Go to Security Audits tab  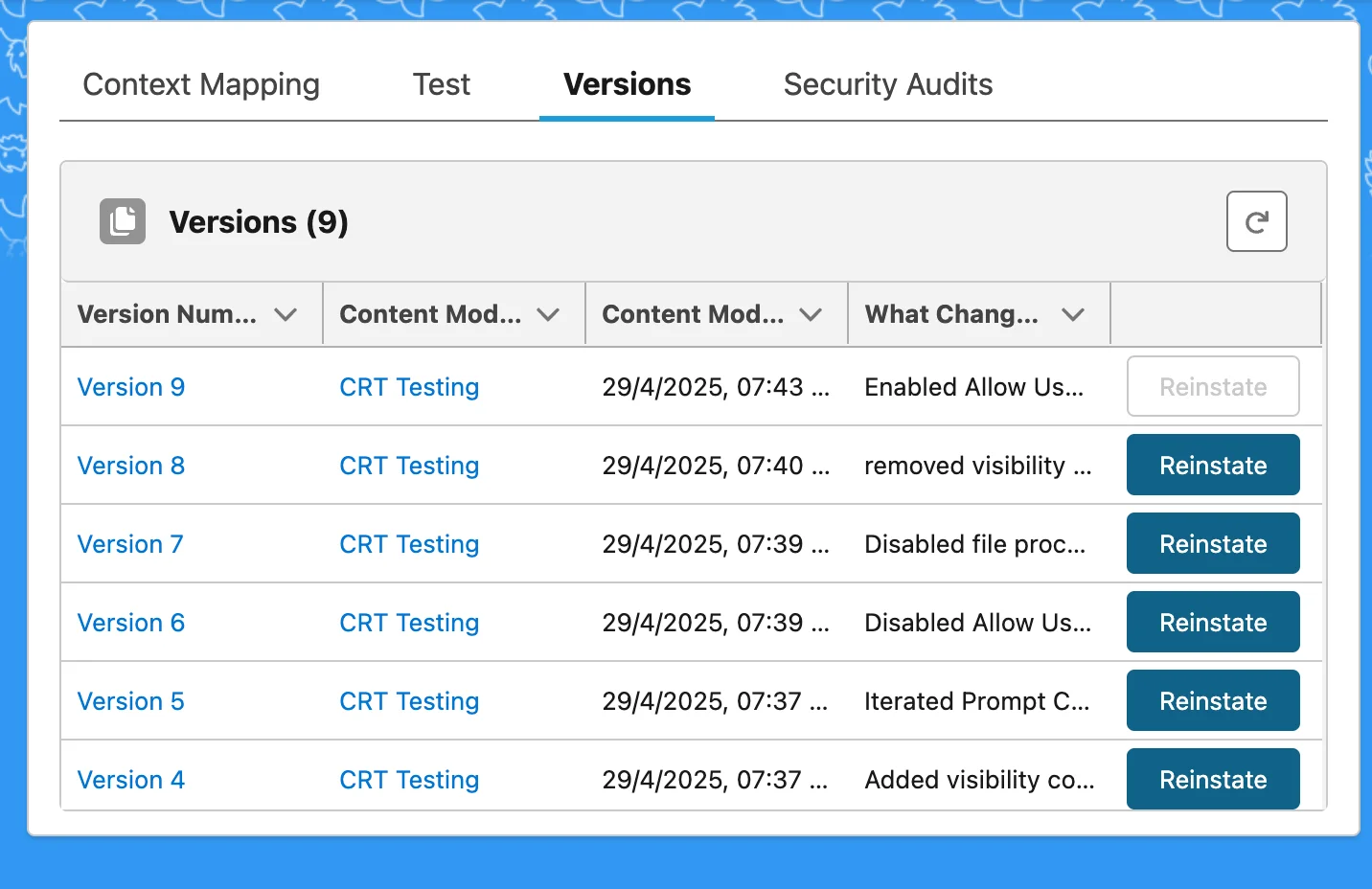(x=887, y=84)
